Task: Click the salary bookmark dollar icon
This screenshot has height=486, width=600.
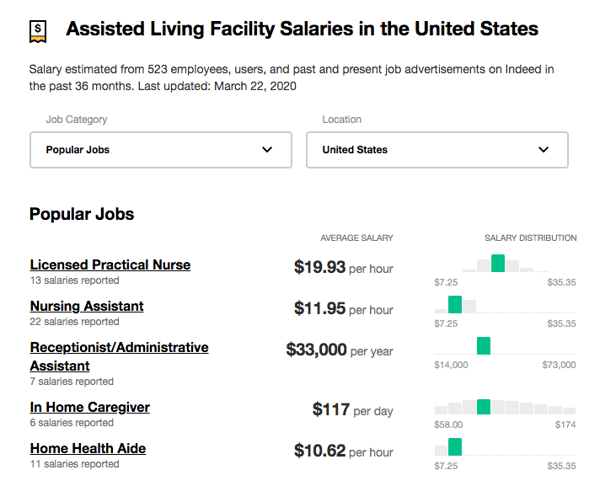Action: point(38,29)
